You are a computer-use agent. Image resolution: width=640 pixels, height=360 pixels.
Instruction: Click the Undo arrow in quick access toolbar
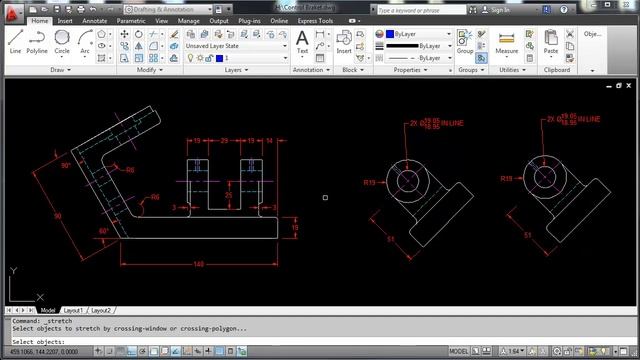(93, 9)
